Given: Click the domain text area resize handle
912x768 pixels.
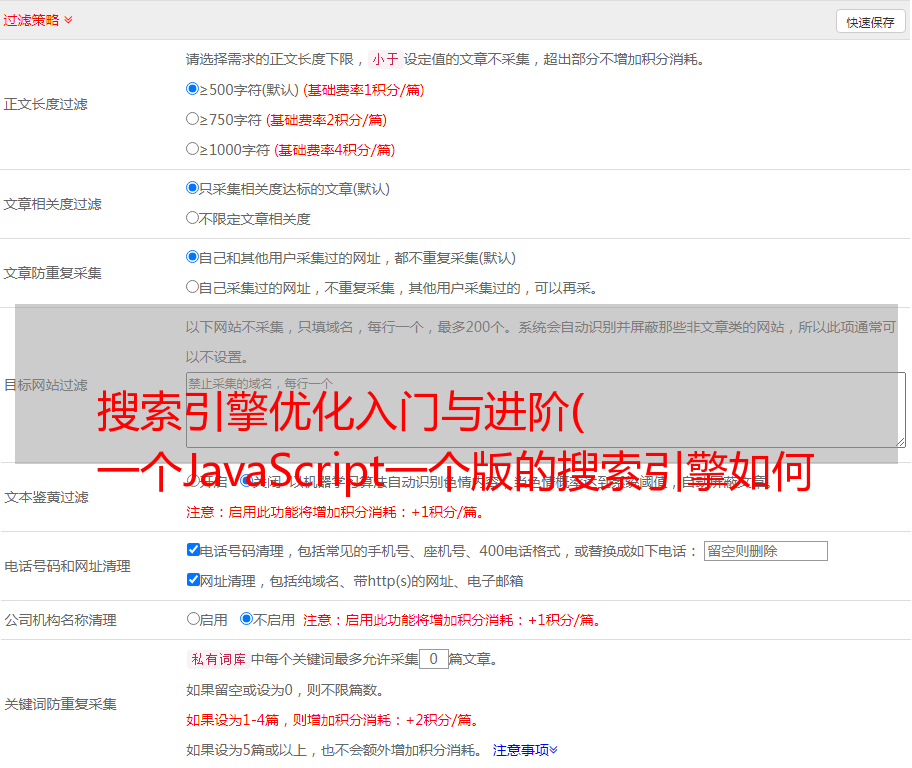Looking at the screenshot, I should click(900, 442).
